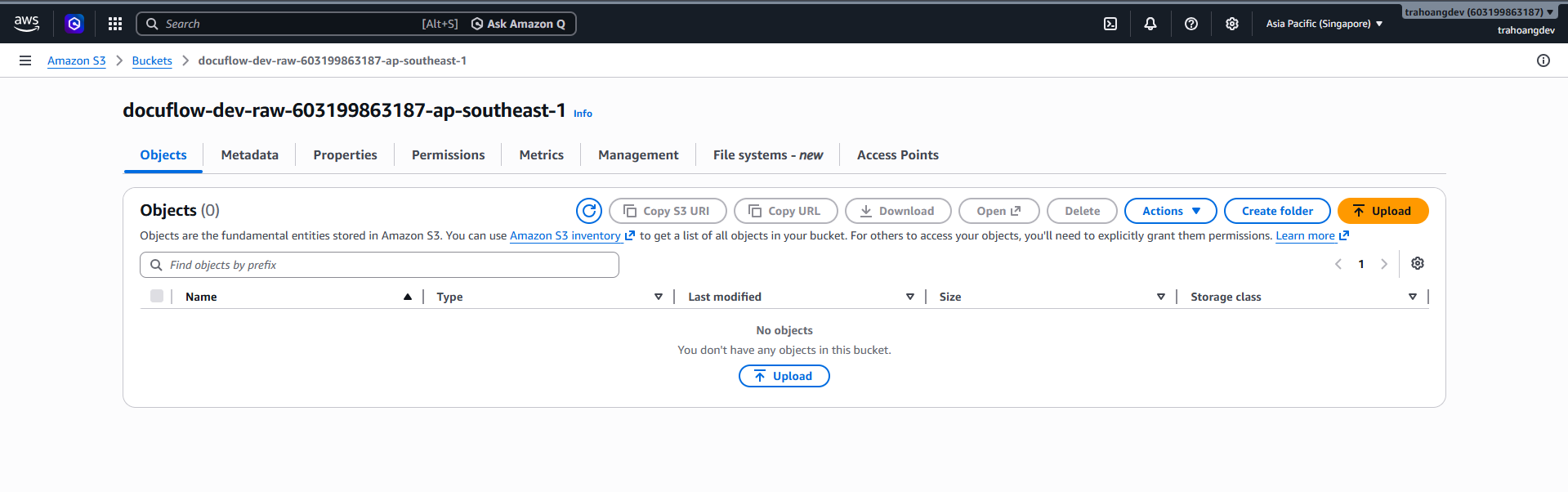
Task: Focus the Find objects by prefix field
Action: pyautogui.click(x=379, y=265)
